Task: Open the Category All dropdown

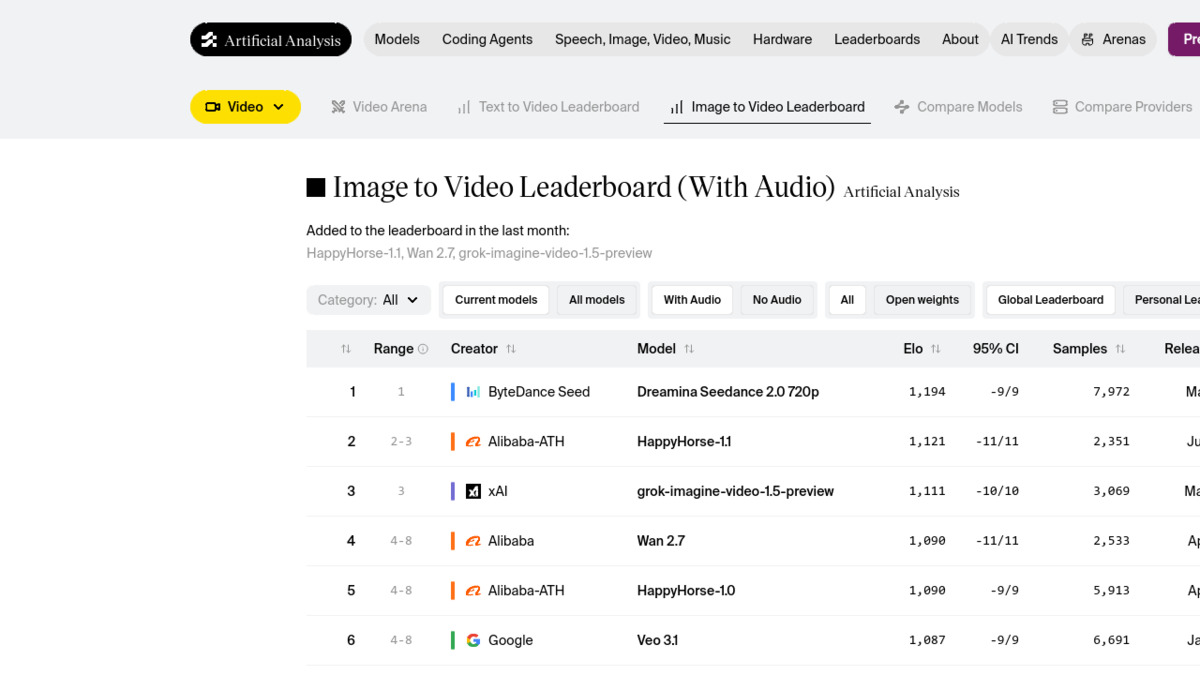Action: click(x=369, y=300)
